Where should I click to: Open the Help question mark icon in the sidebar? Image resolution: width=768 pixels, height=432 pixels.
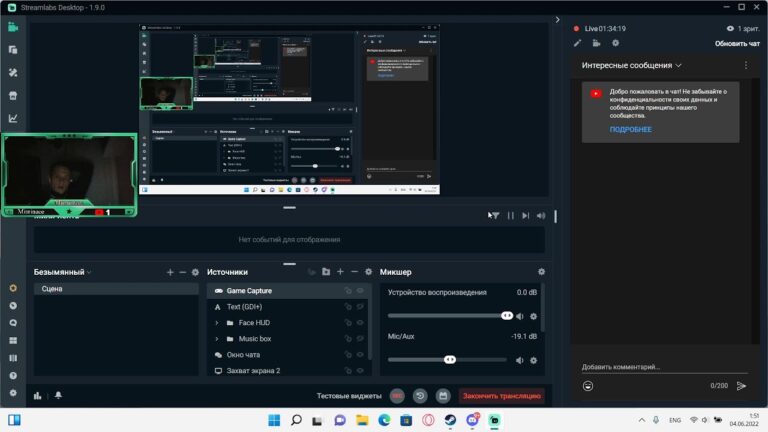tap(13, 376)
